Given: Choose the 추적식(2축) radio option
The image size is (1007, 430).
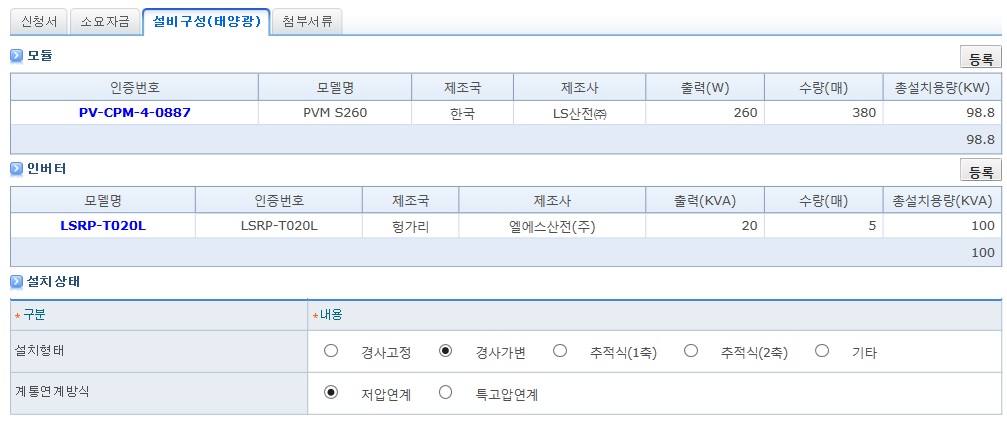Looking at the screenshot, I should point(691,351).
